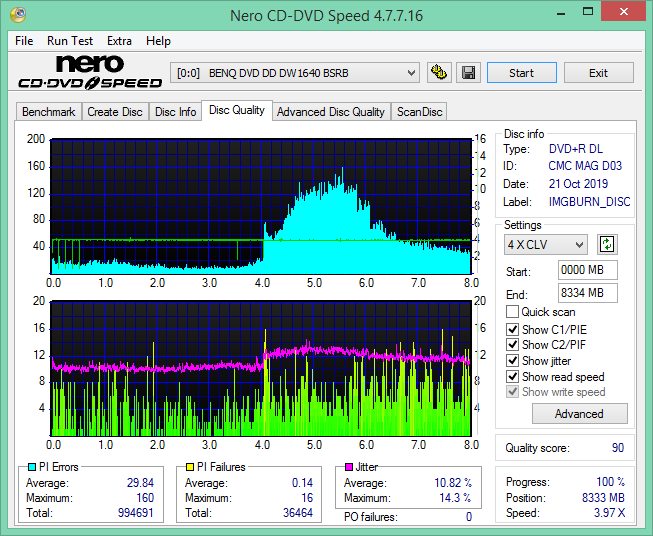
Task: Click the greyed Show write speed checkbox
Action: point(512,392)
